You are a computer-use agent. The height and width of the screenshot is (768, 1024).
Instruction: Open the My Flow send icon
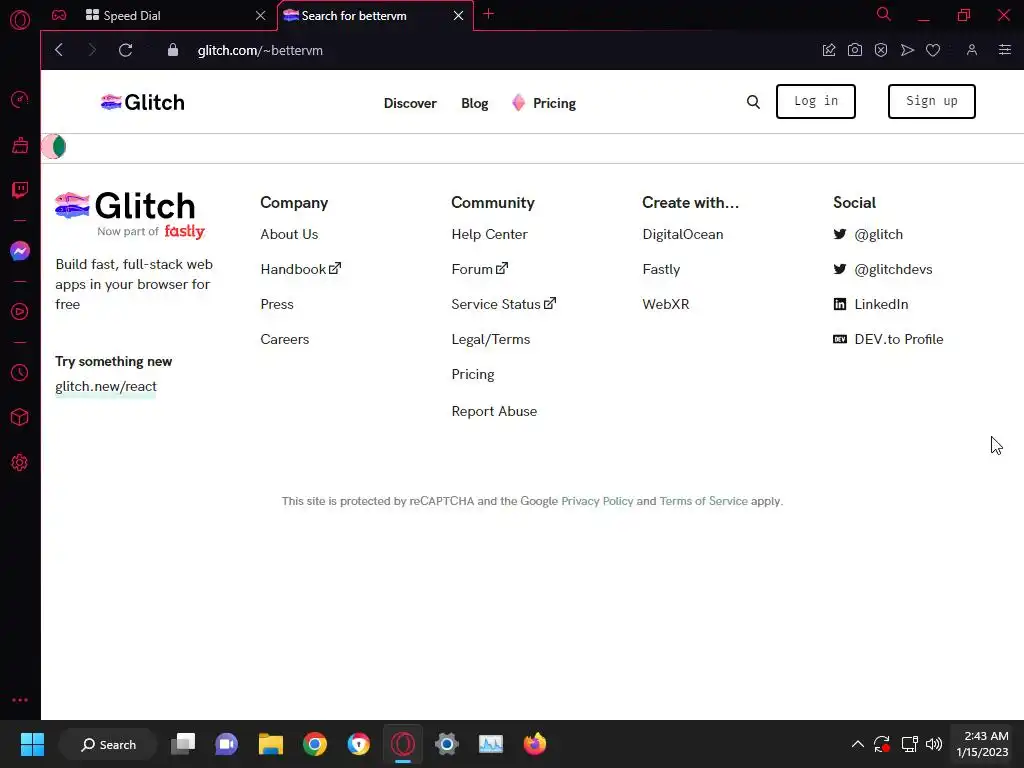(907, 50)
